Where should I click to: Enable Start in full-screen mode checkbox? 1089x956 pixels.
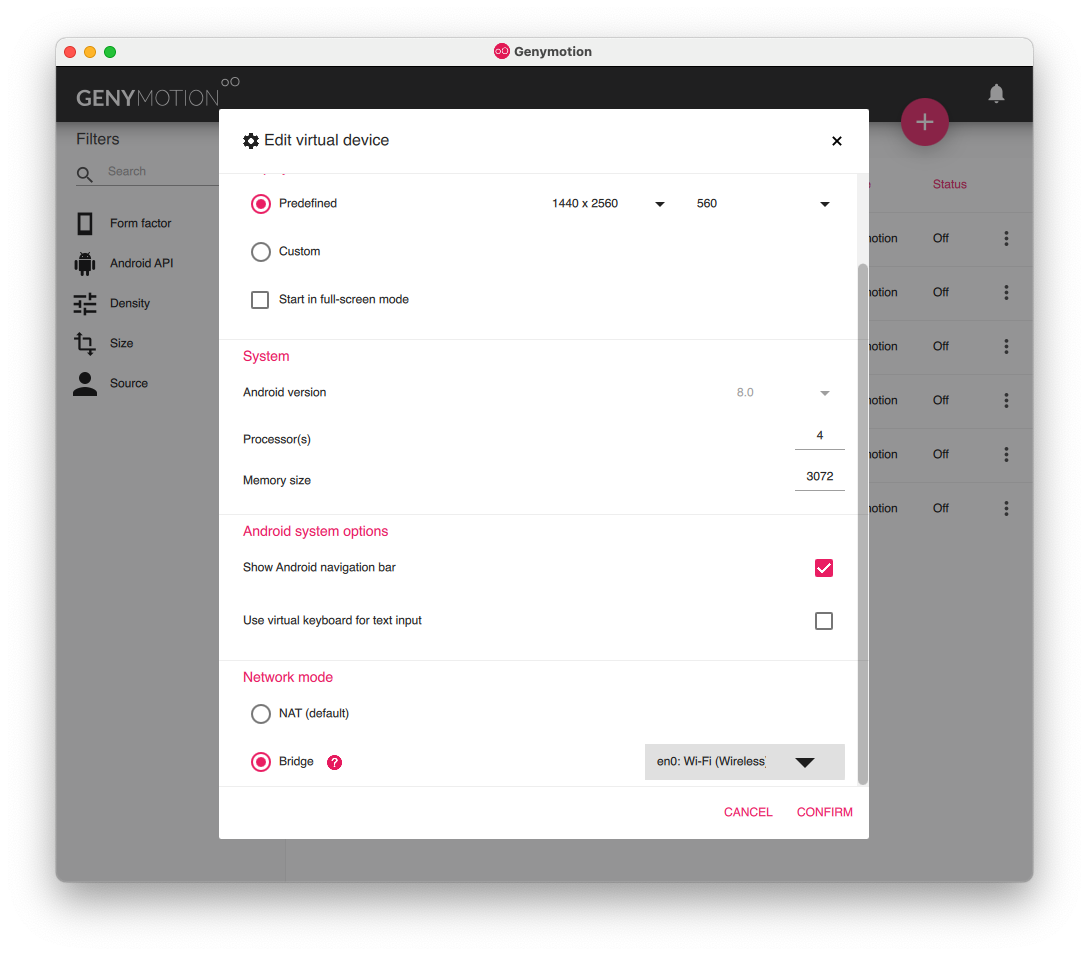point(260,299)
